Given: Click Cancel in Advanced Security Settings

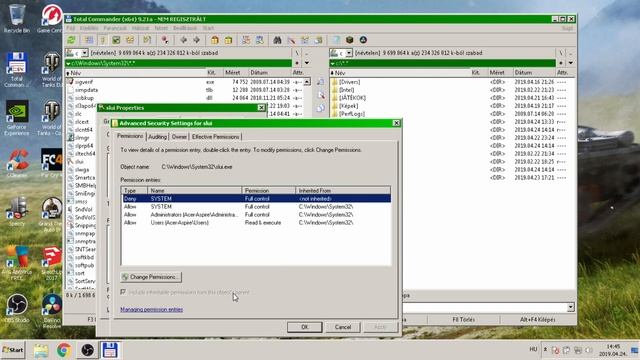Looking at the screenshot, I should [343, 327].
